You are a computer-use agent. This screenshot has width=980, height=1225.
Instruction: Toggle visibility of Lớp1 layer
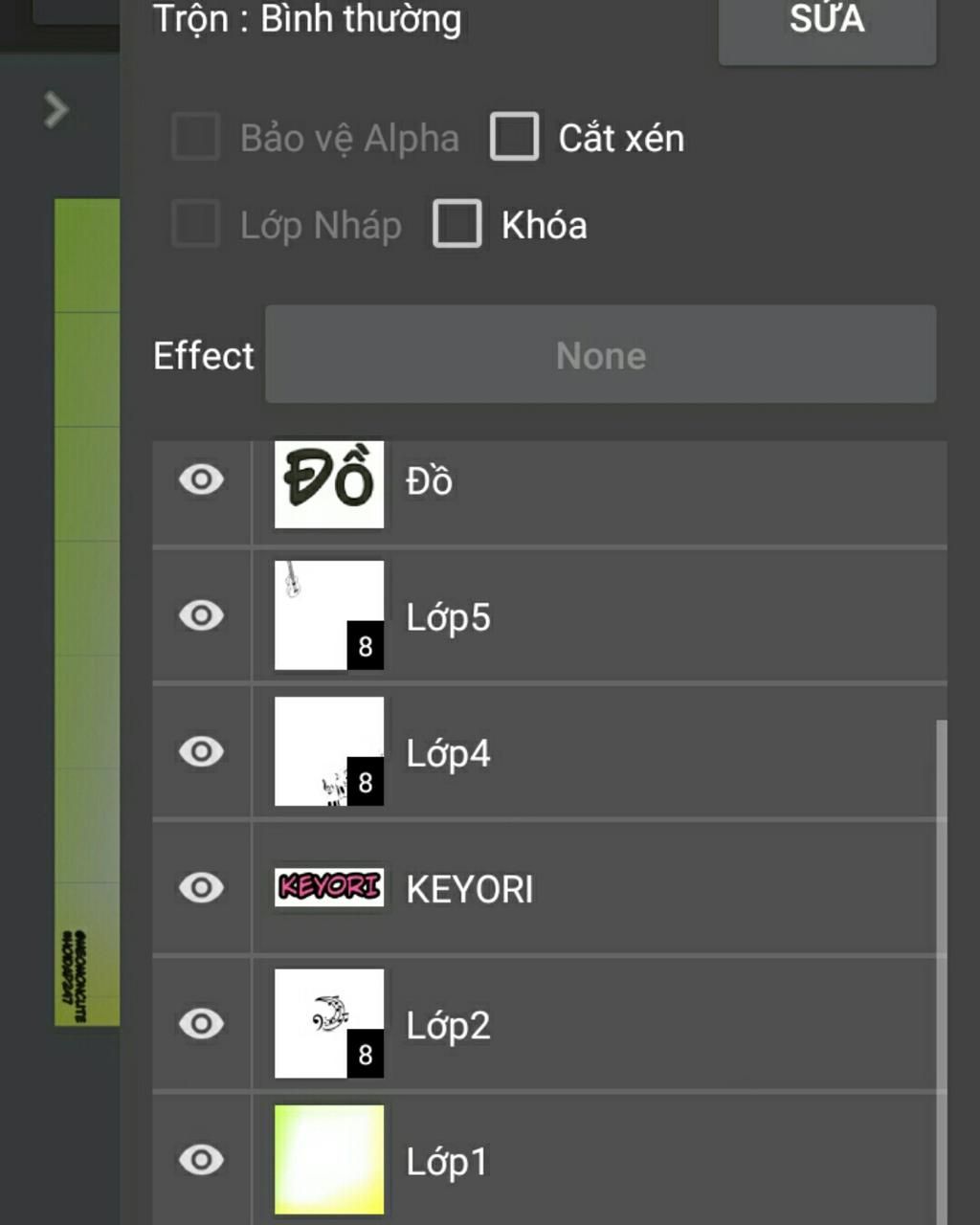[201, 1160]
